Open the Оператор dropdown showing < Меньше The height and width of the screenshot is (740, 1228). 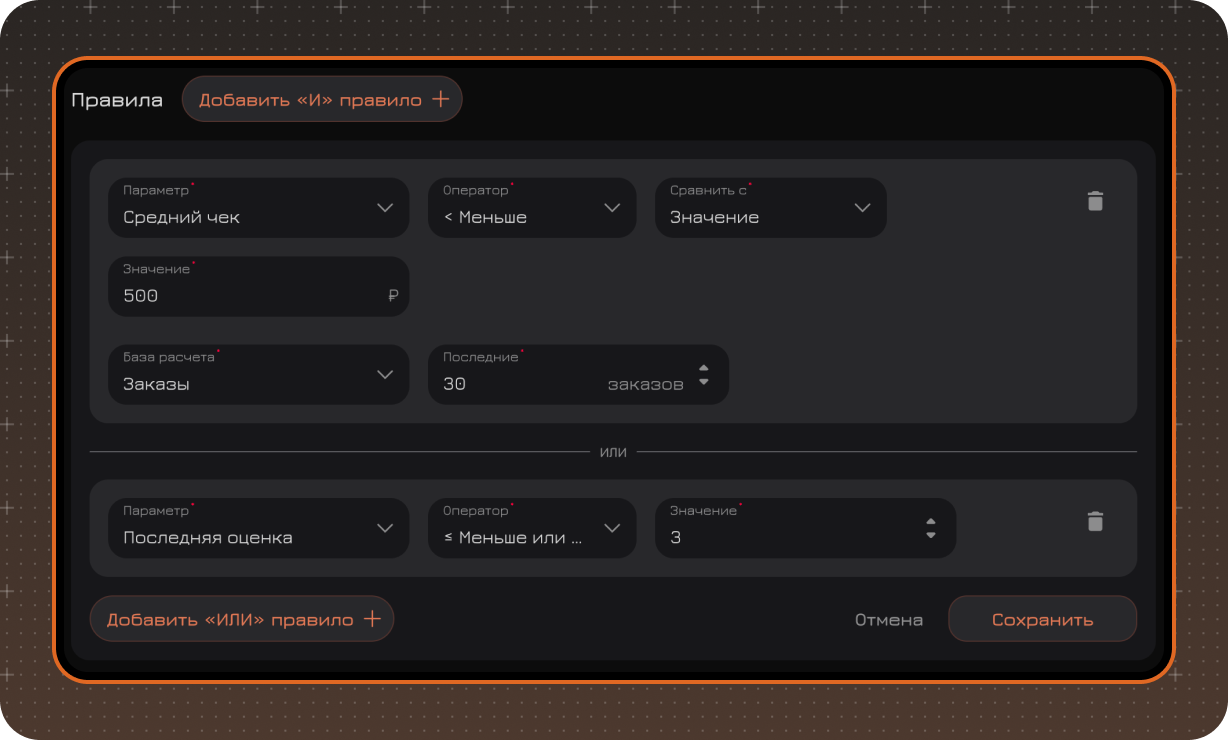(532, 208)
